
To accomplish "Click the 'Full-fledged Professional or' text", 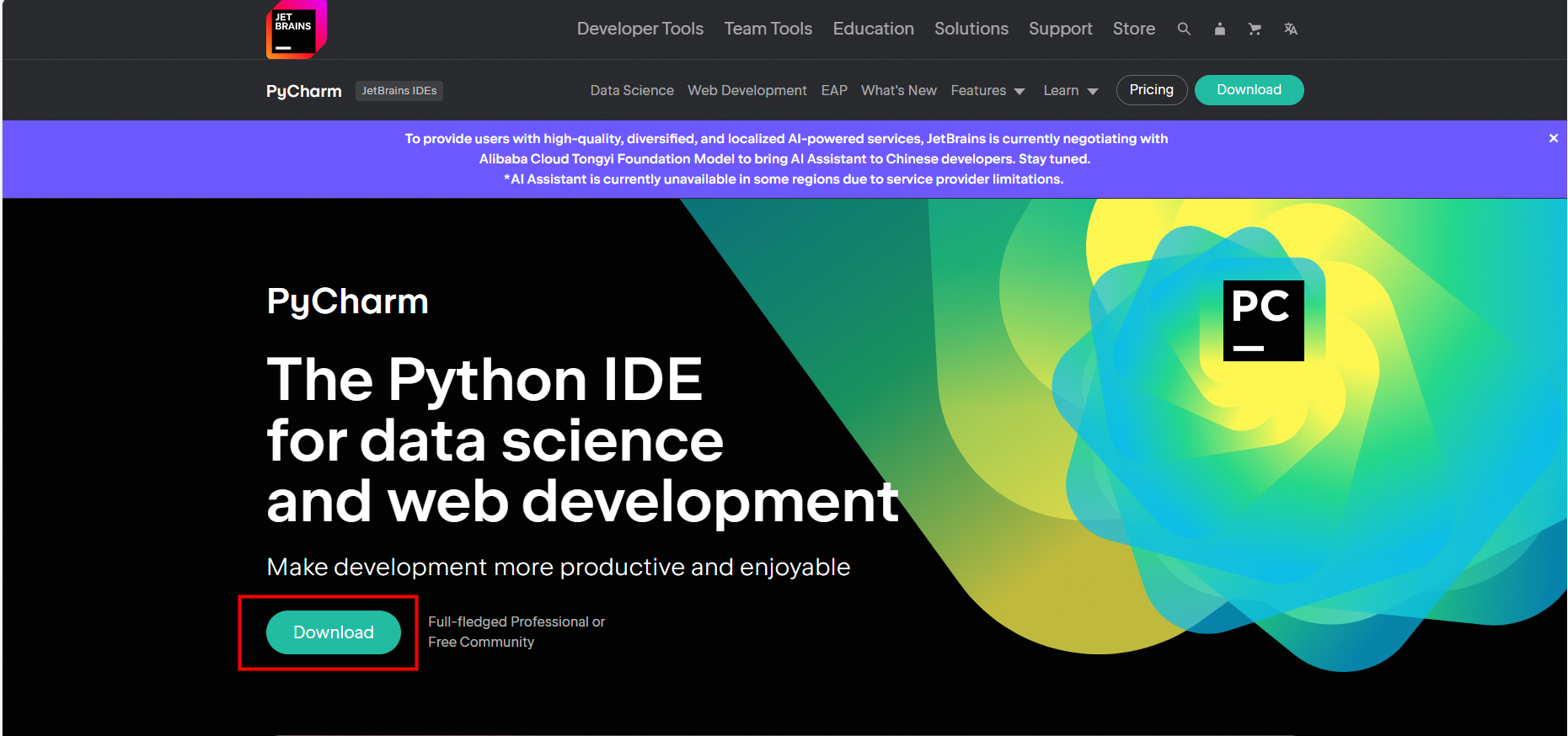I will pyautogui.click(x=516, y=621).
